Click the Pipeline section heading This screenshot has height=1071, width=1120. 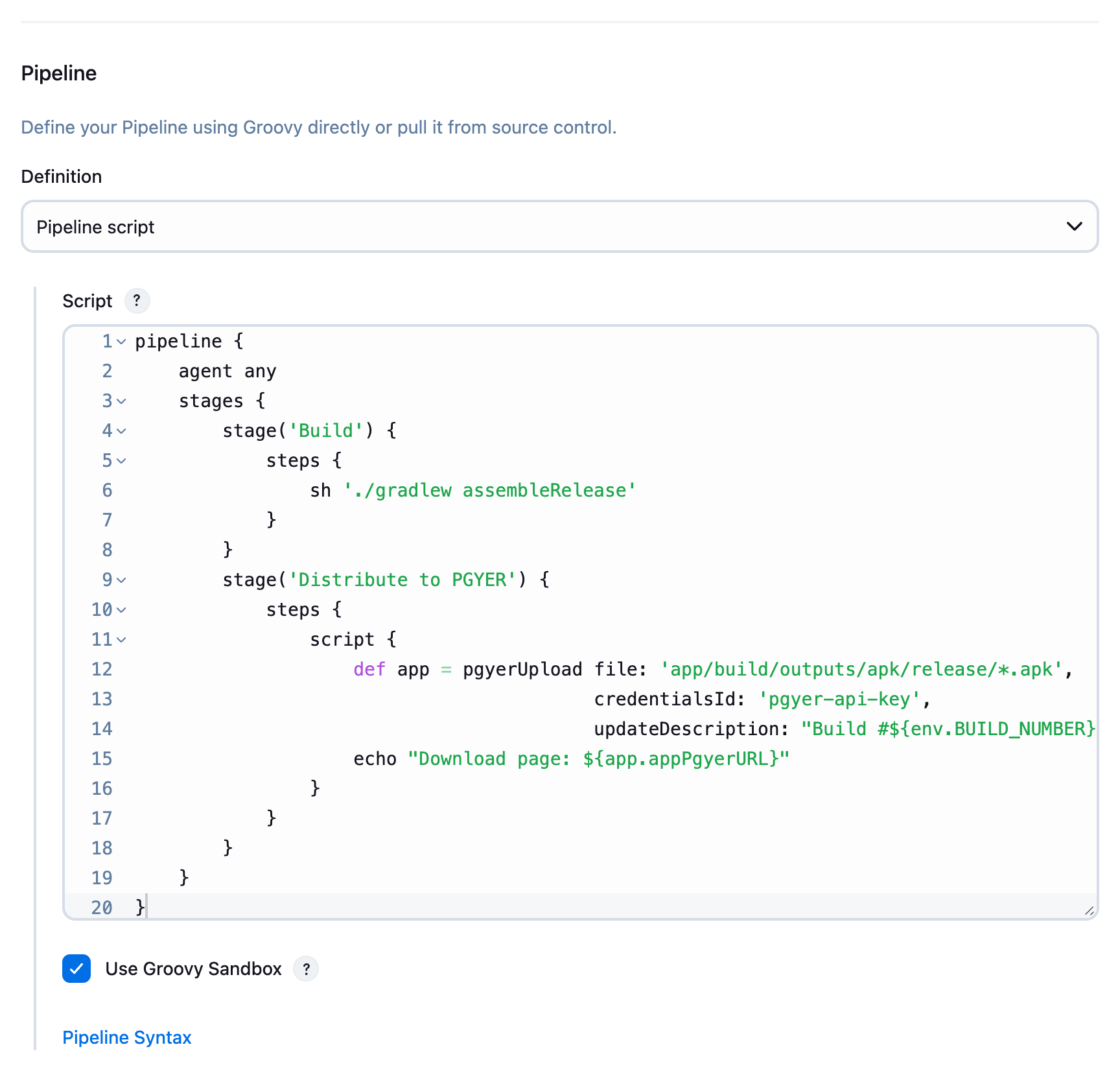click(59, 73)
